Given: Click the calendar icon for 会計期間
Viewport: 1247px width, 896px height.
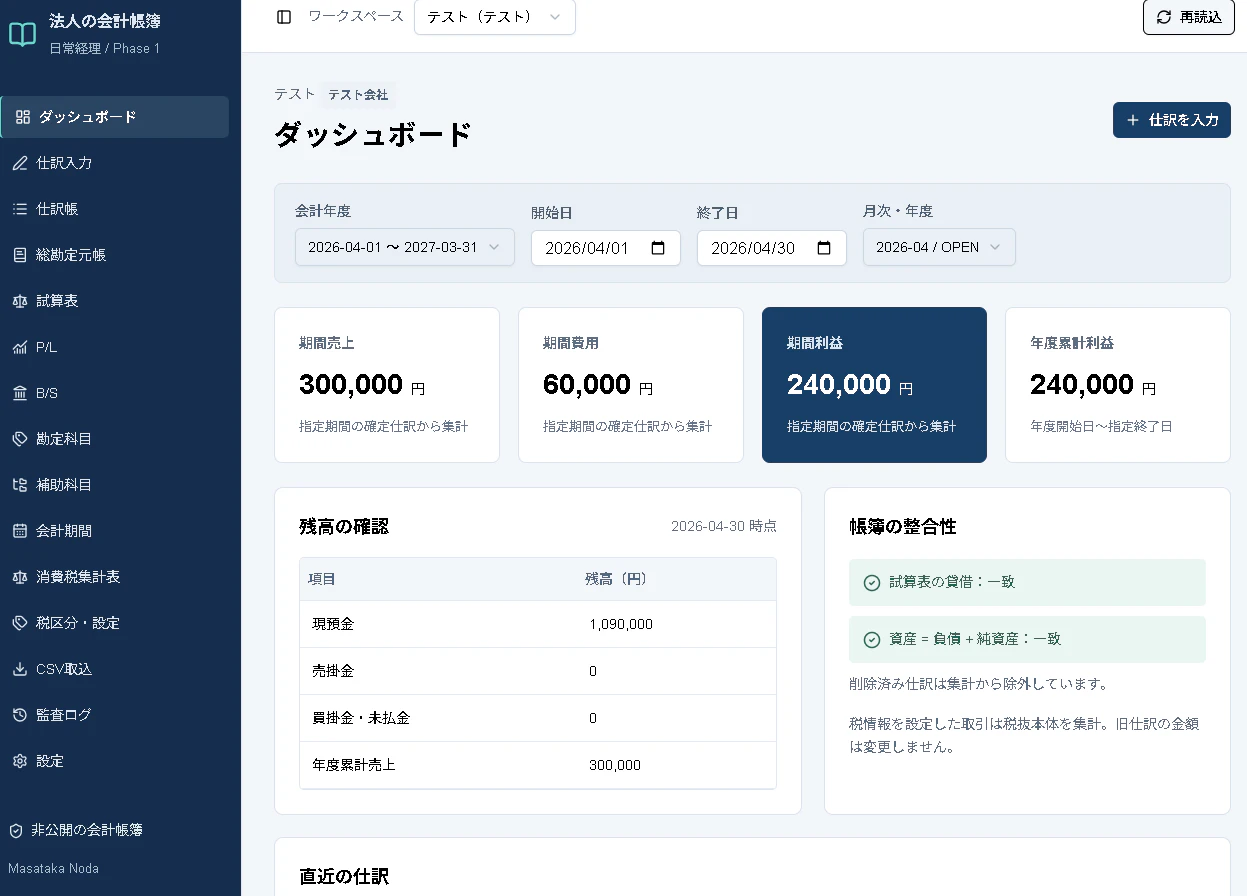Looking at the screenshot, I should click(20, 531).
